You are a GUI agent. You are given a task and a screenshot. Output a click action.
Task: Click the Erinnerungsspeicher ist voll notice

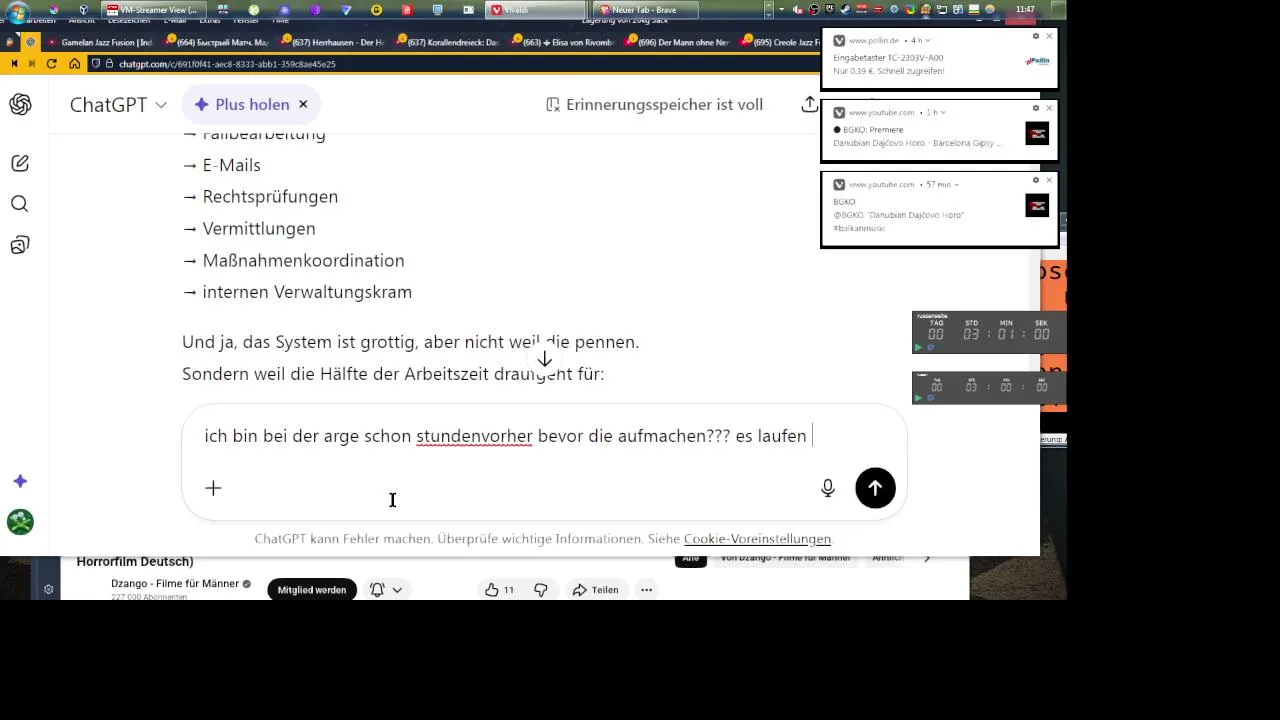point(654,104)
